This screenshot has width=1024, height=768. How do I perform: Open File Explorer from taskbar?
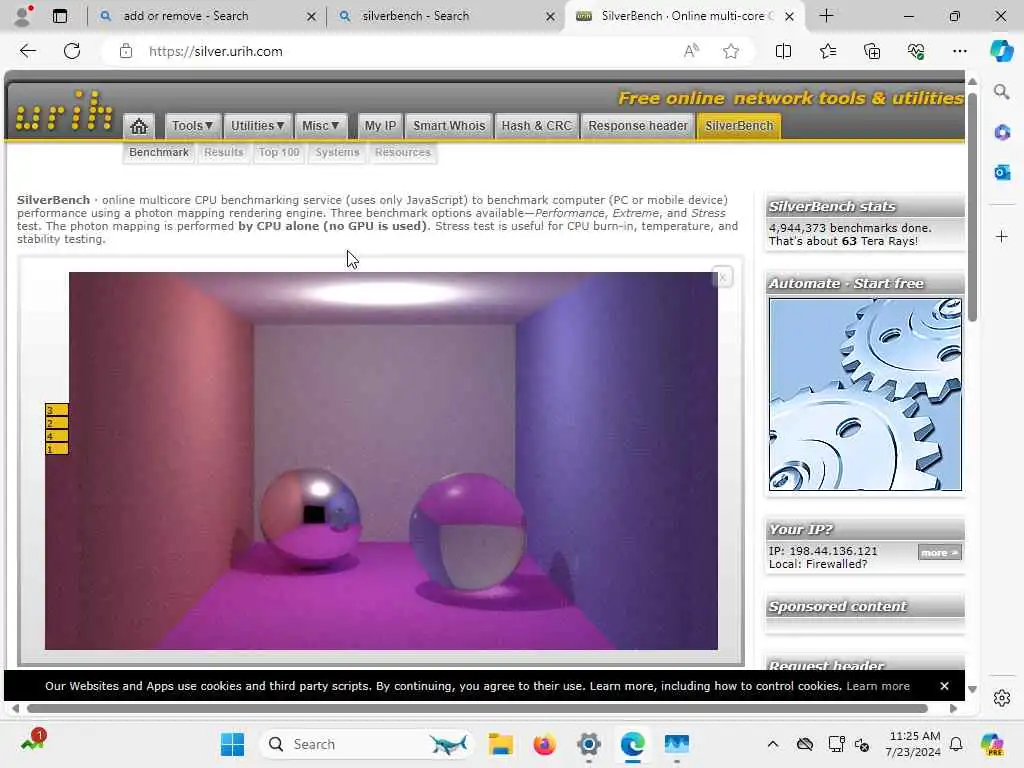pos(501,744)
